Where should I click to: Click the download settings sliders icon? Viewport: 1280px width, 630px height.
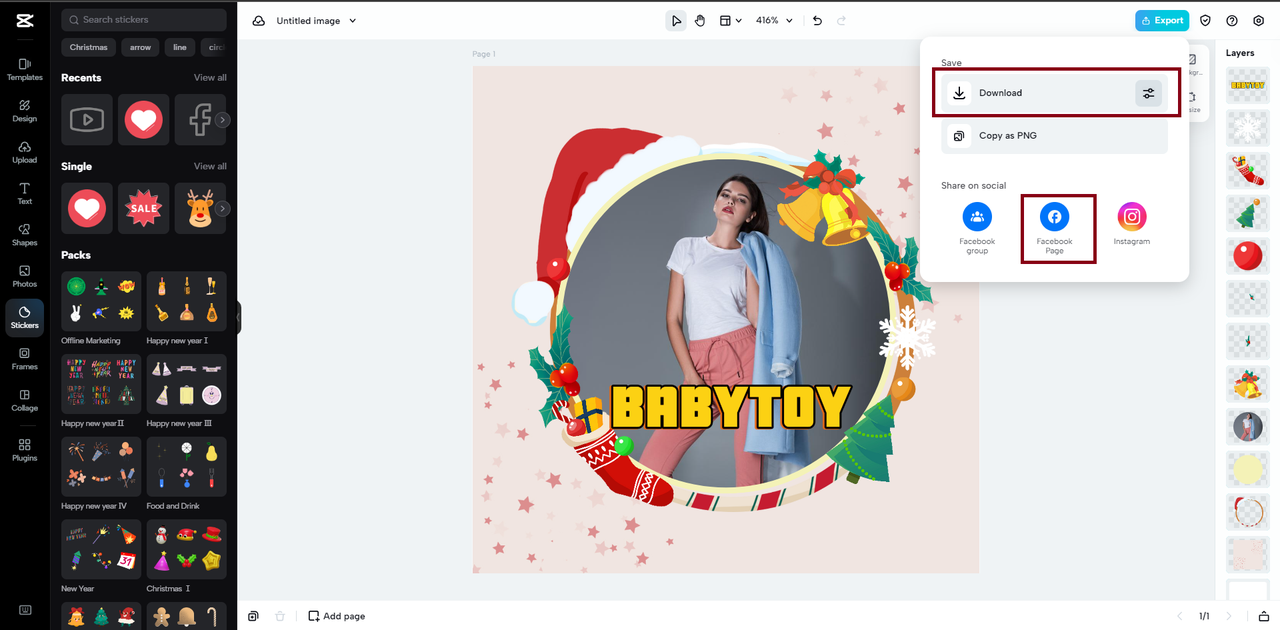(1148, 93)
